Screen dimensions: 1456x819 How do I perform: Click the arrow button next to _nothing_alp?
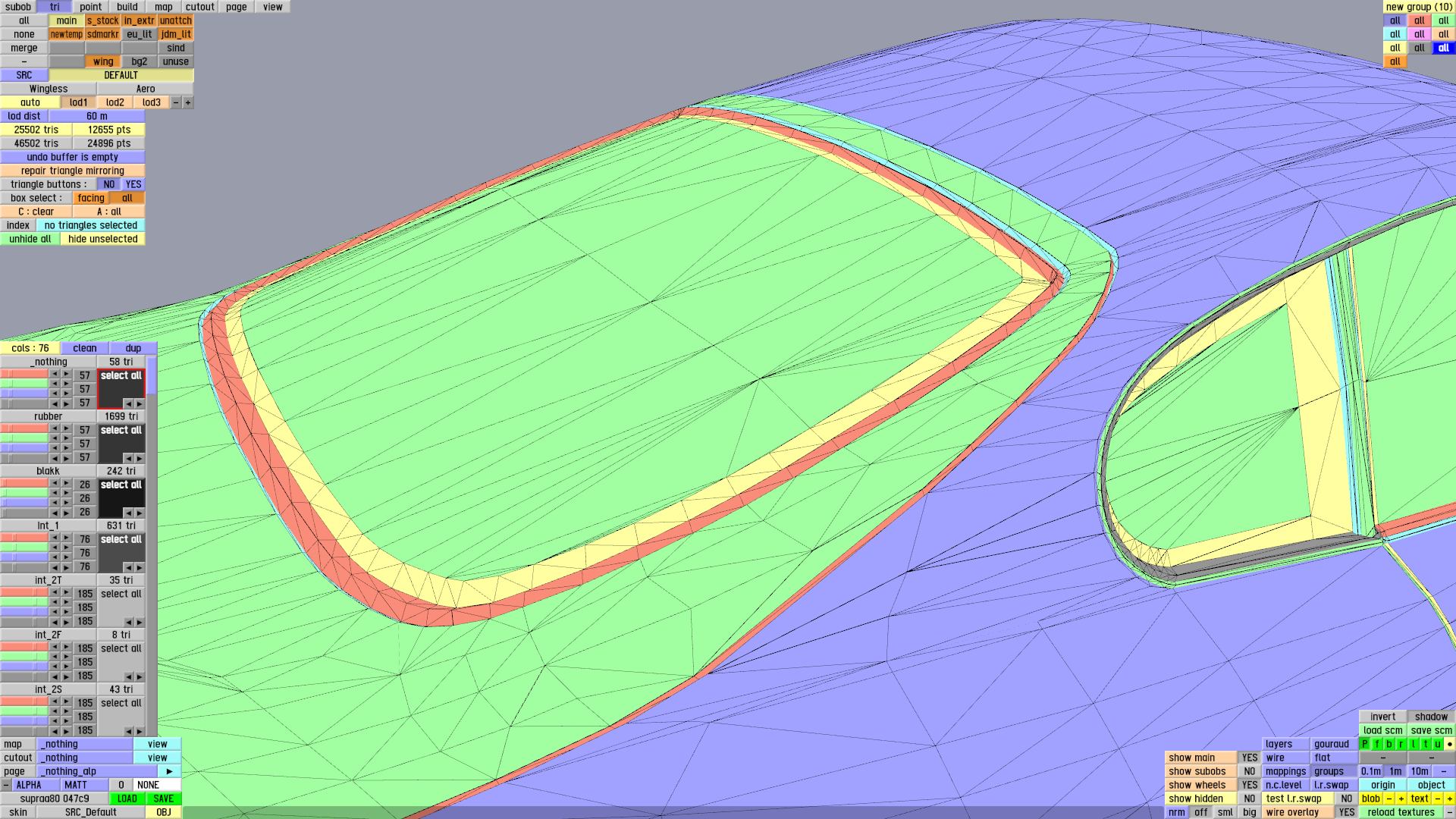(x=169, y=771)
